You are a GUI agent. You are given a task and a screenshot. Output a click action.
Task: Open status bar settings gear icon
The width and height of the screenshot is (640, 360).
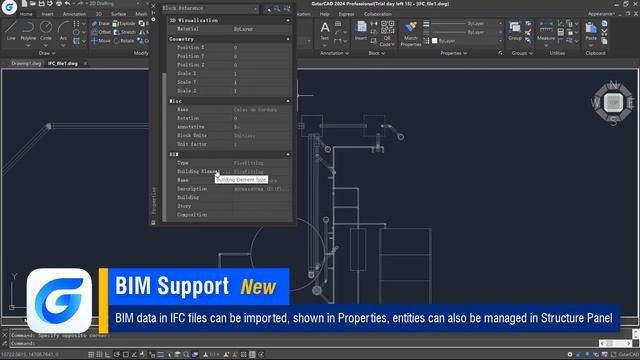click(x=570, y=354)
